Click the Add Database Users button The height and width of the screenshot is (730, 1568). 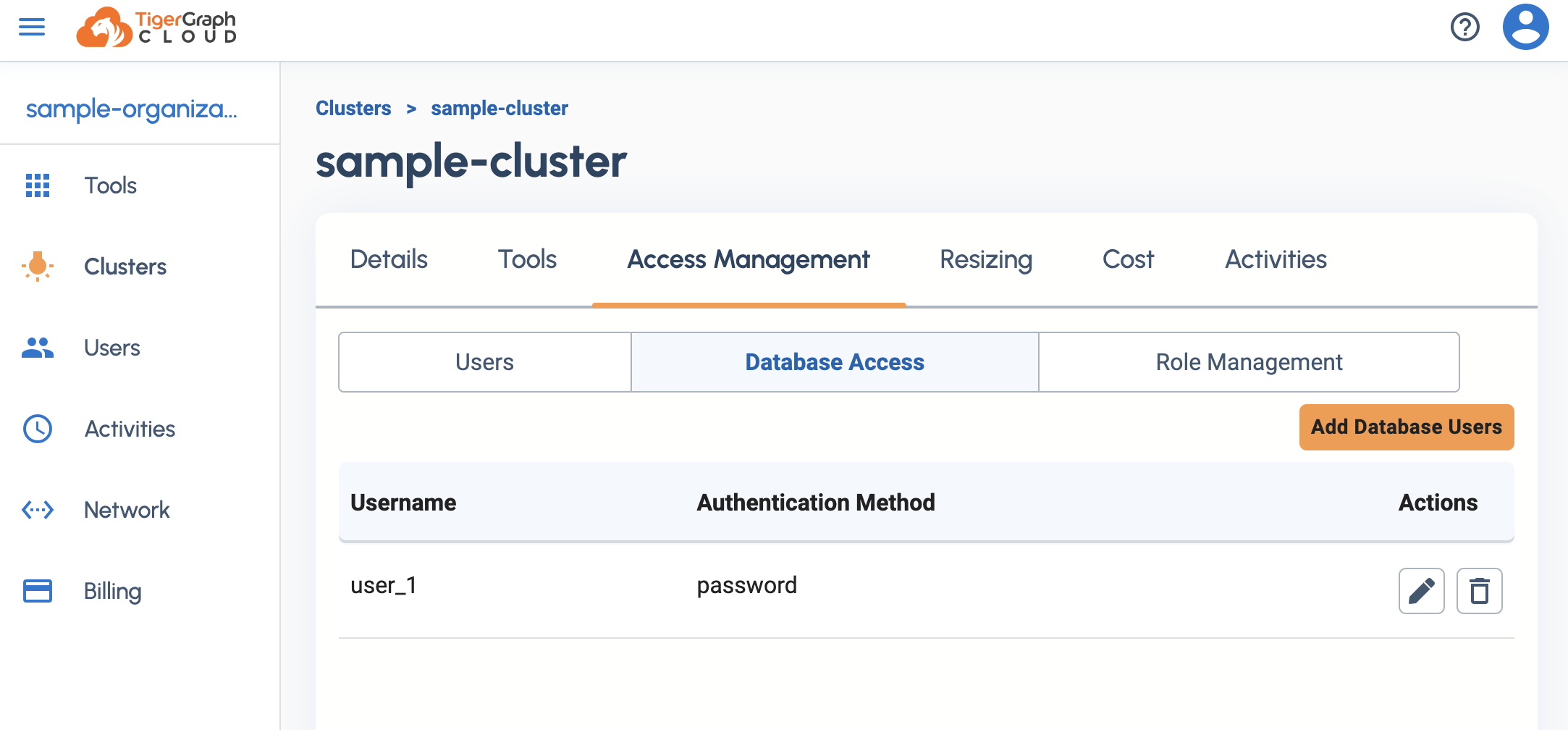point(1406,427)
